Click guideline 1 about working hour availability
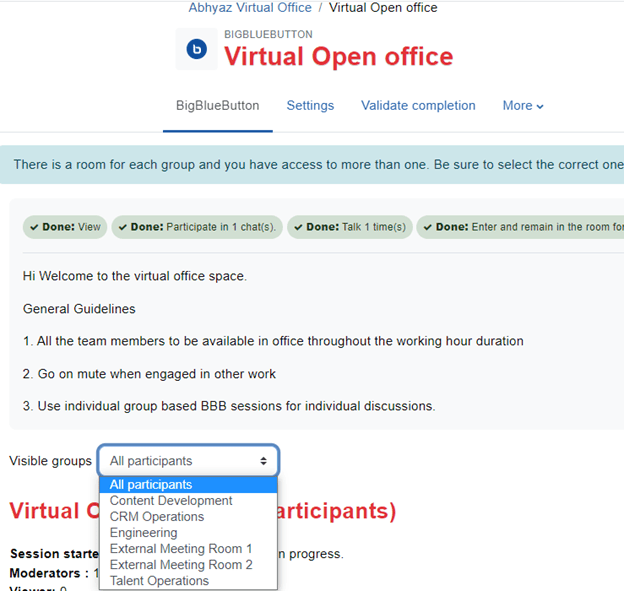The image size is (624, 591). tap(273, 341)
